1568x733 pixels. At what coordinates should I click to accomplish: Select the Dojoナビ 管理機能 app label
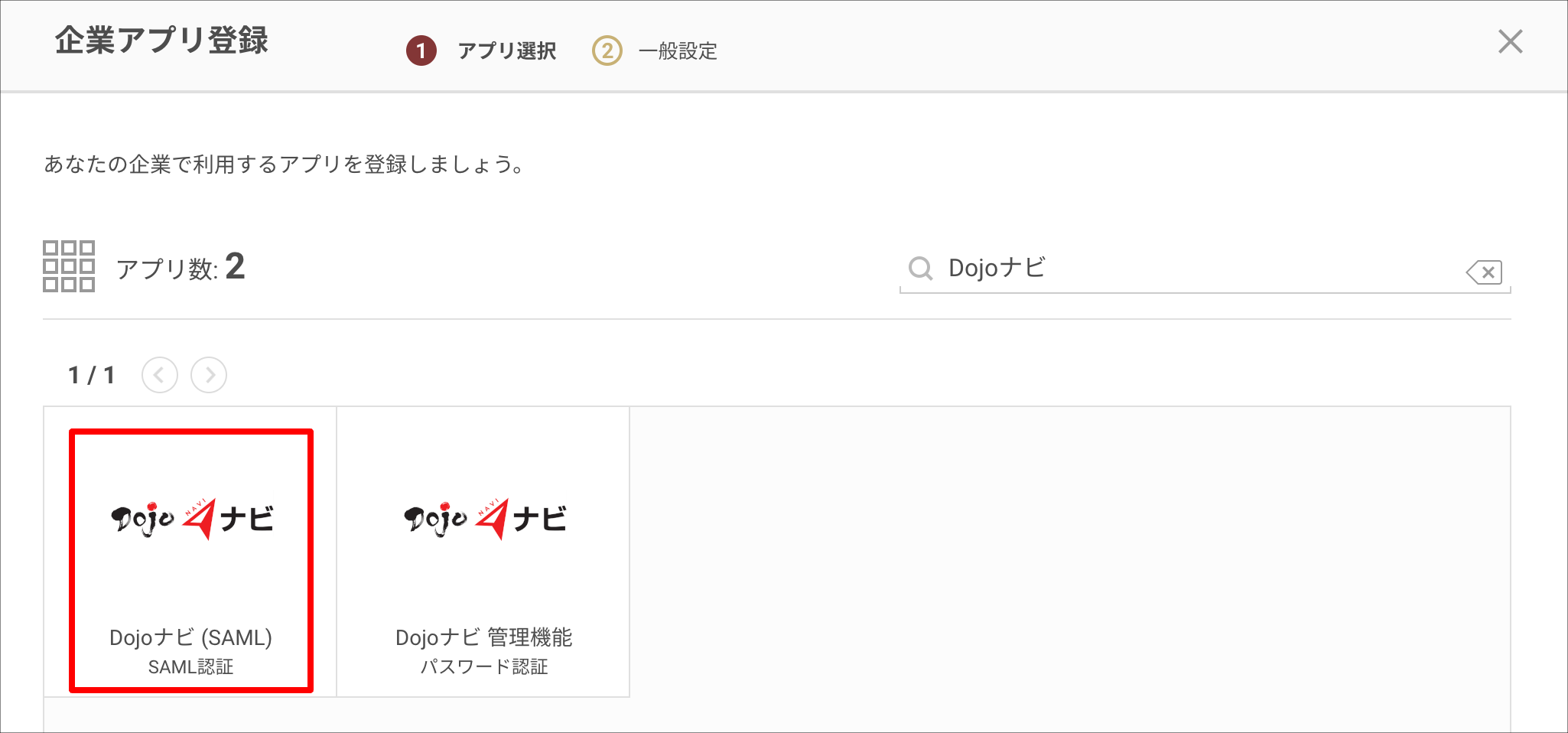pyautogui.click(x=484, y=637)
